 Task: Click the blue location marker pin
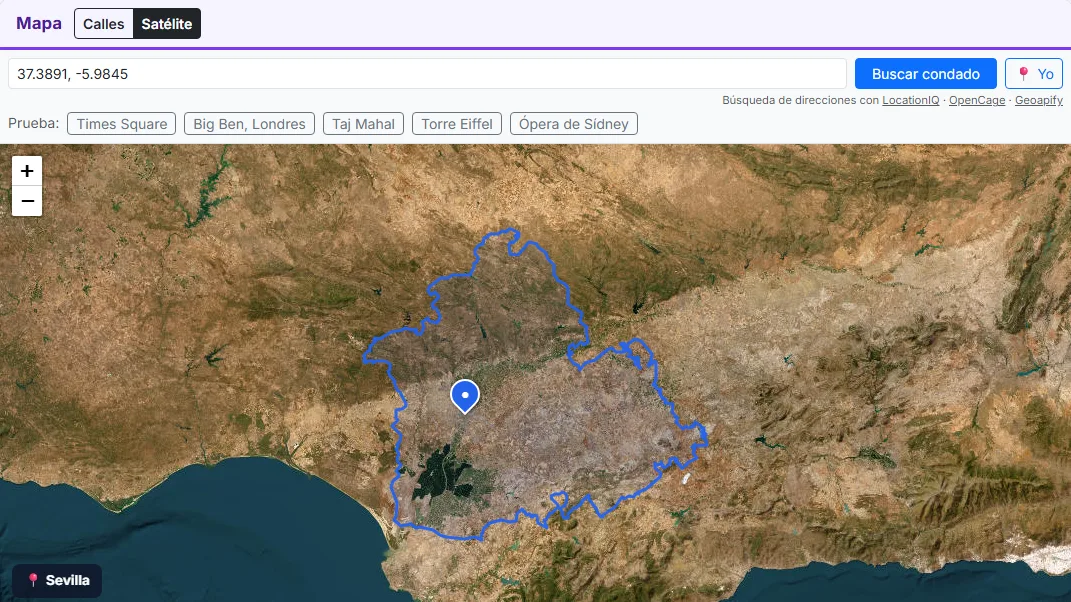[465, 396]
